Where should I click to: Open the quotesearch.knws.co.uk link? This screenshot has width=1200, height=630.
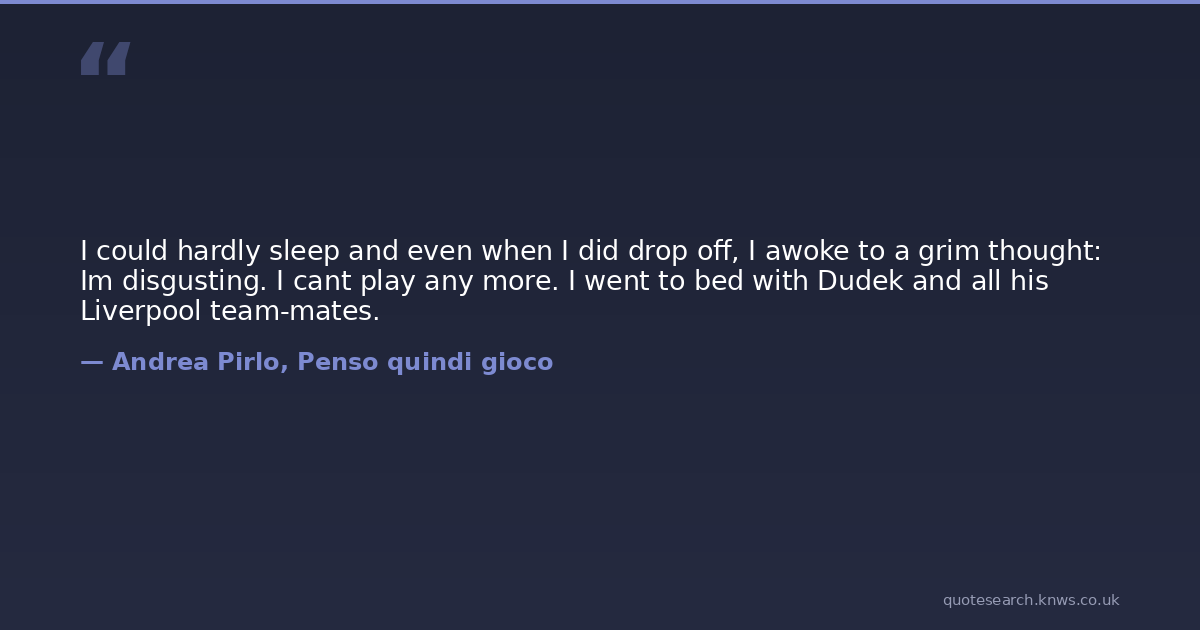click(1030, 600)
